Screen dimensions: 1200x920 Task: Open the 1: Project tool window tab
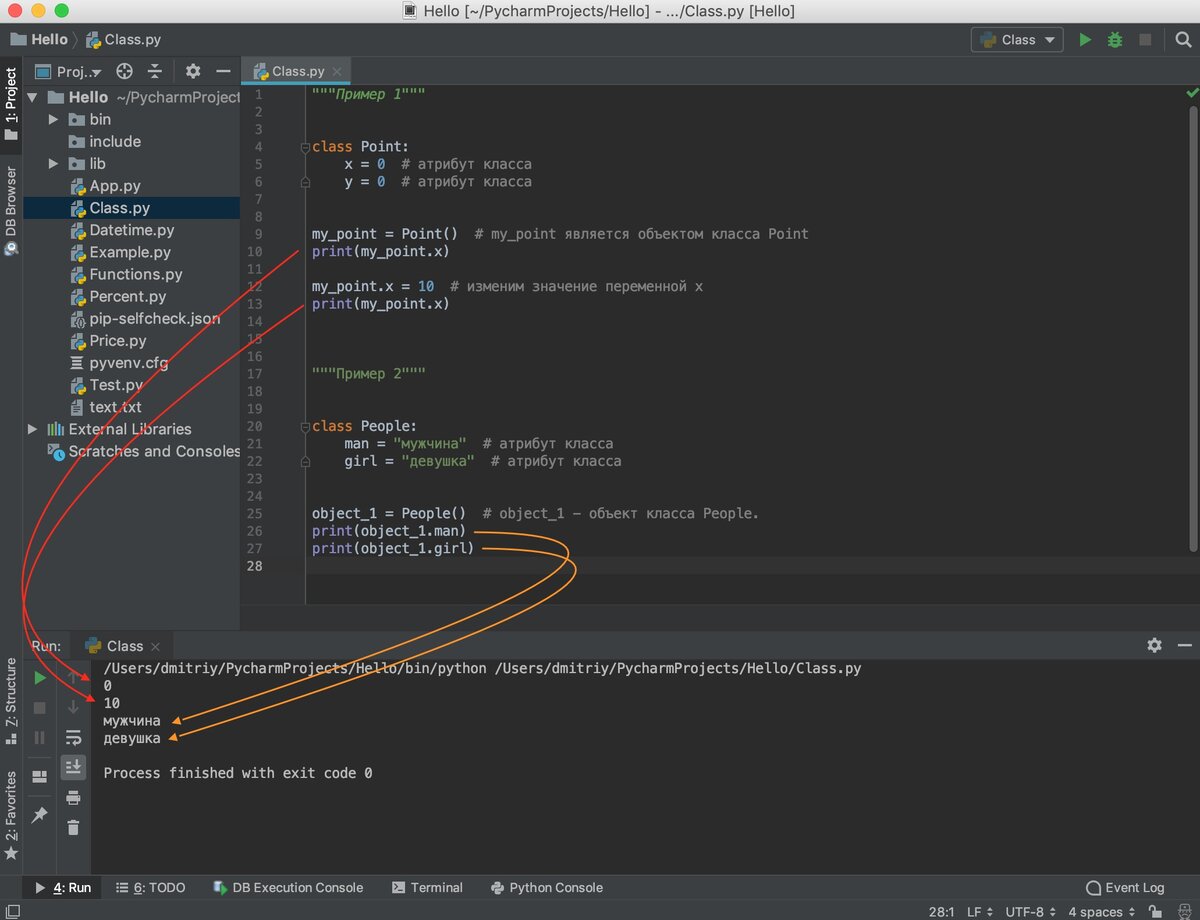(11, 105)
